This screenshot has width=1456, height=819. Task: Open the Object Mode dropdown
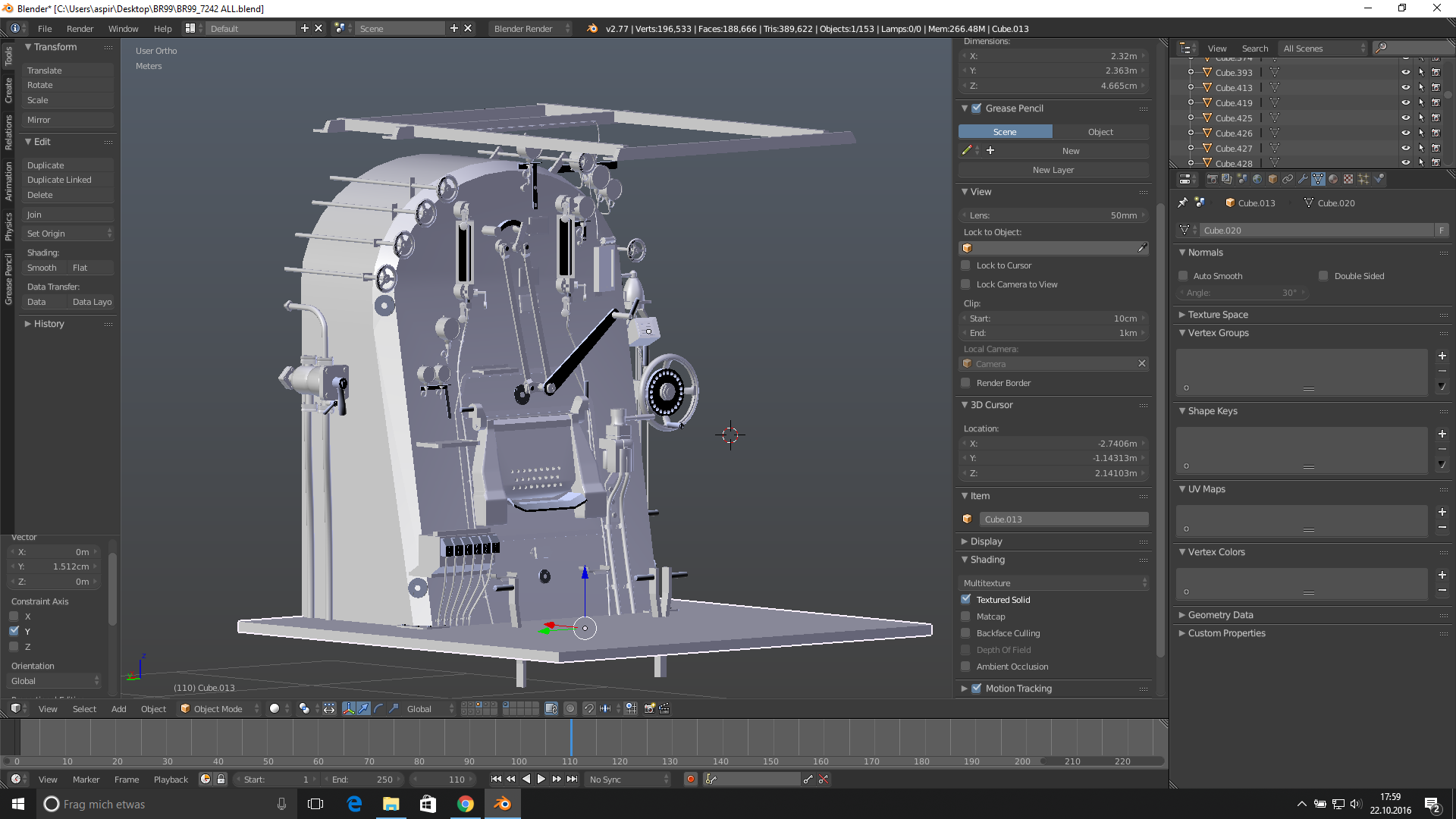click(x=219, y=708)
